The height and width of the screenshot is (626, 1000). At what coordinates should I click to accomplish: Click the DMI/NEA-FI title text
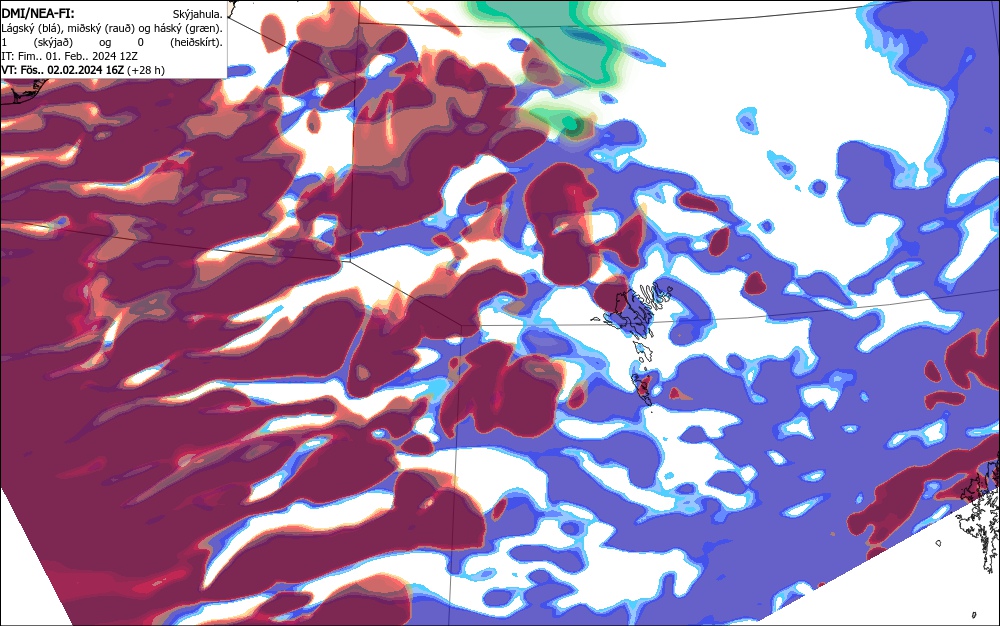(x=38, y=13)
